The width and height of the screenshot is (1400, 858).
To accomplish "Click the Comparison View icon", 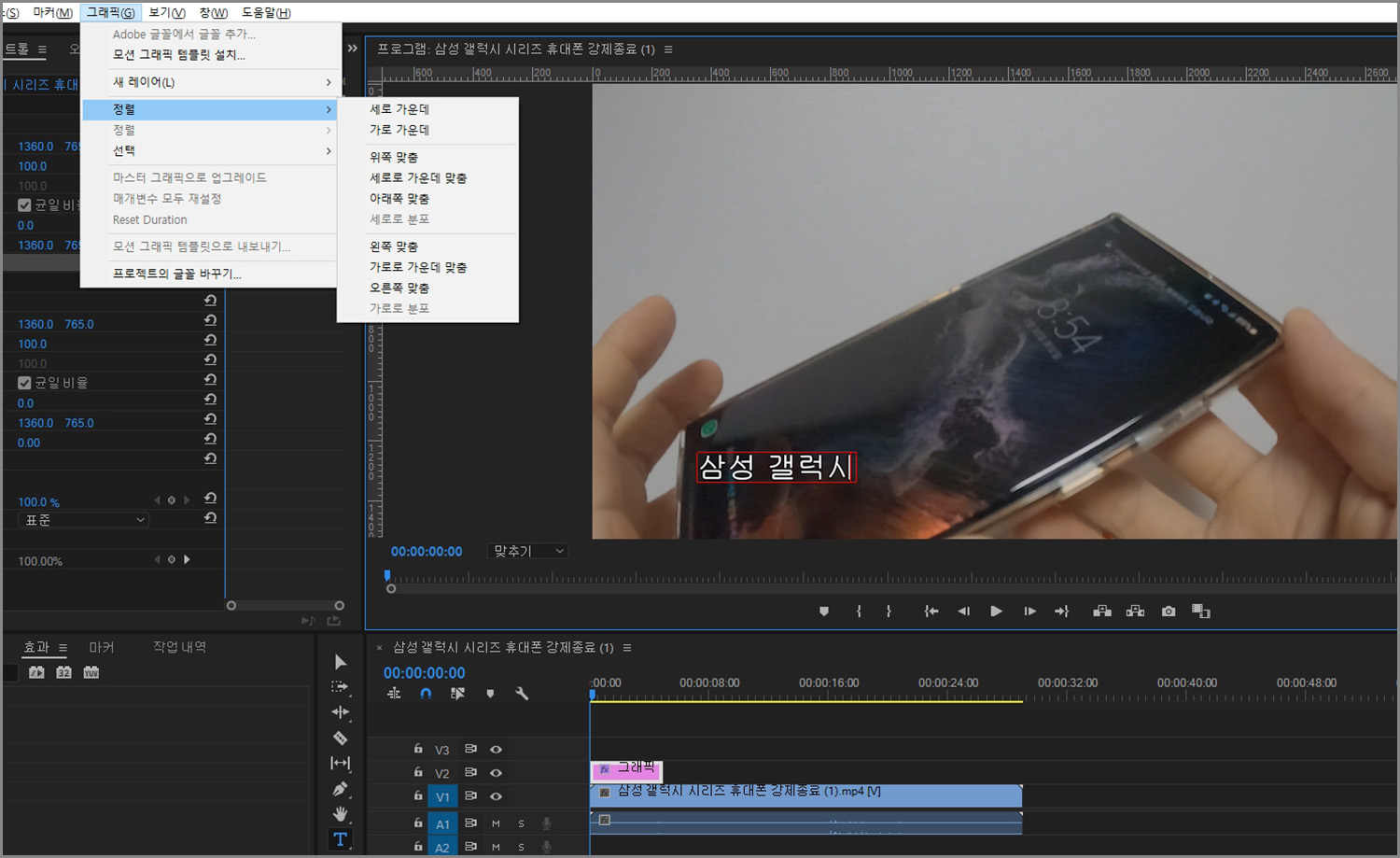I will 1201,612.
